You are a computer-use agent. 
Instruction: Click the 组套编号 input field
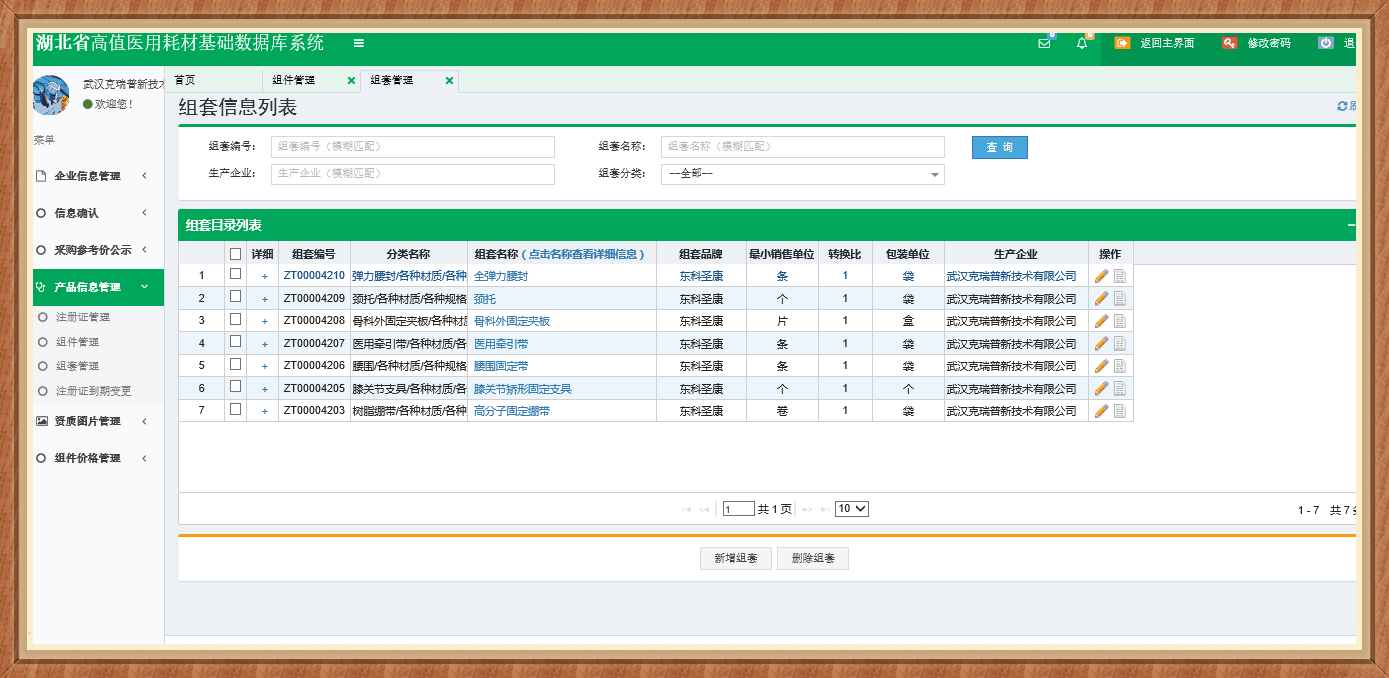coord(412,147)
